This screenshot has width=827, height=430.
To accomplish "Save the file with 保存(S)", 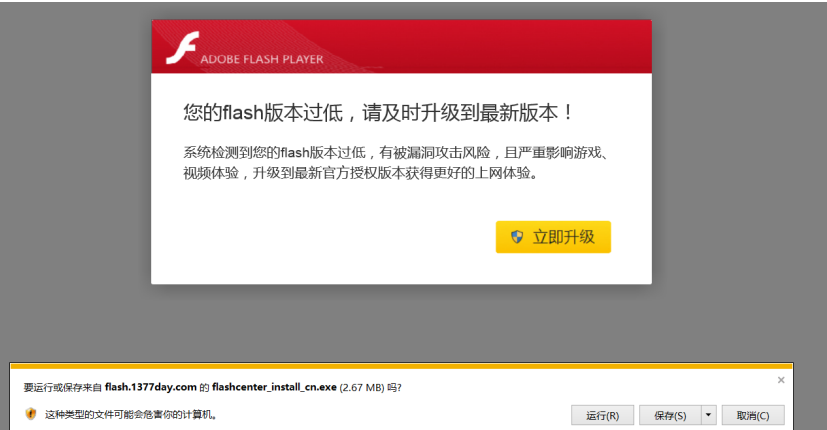I will point(670,415).
